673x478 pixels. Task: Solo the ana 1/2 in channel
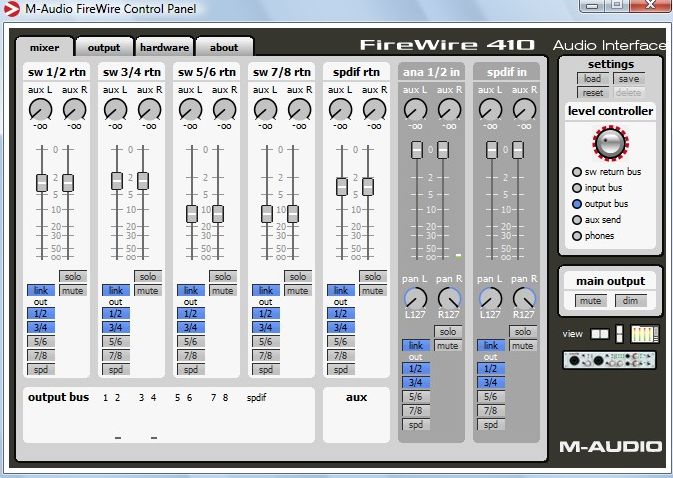click(x=448, y=331)
